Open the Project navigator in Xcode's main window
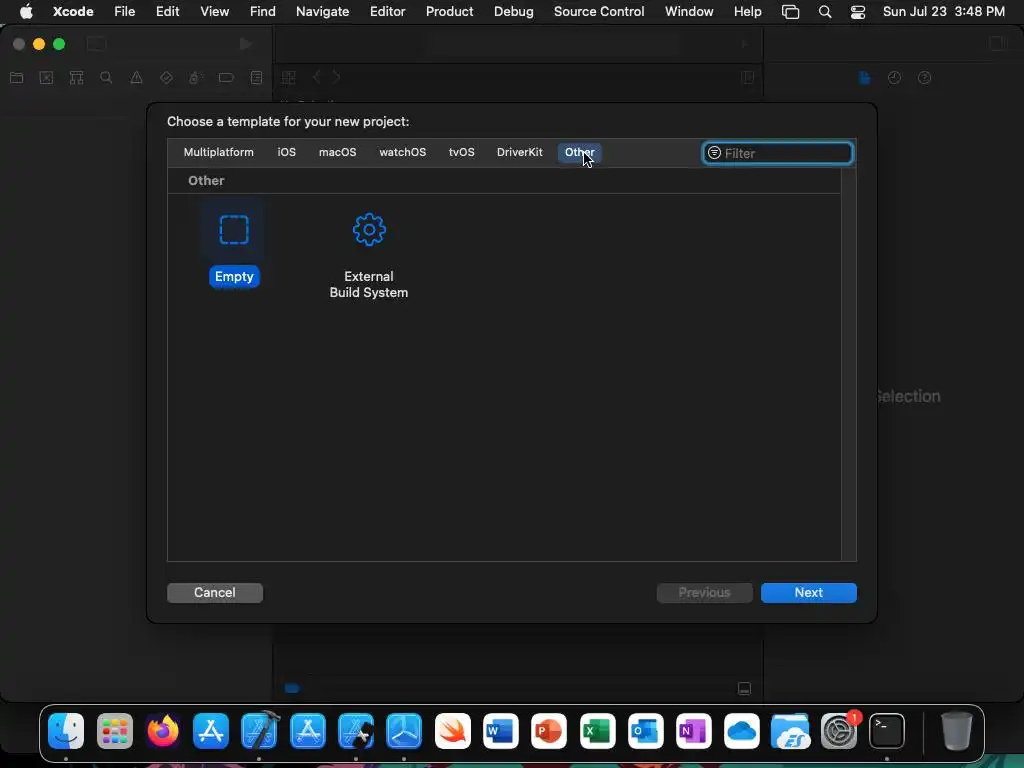This screenshot has width=1024, height=768. click(x=16, y=78)
